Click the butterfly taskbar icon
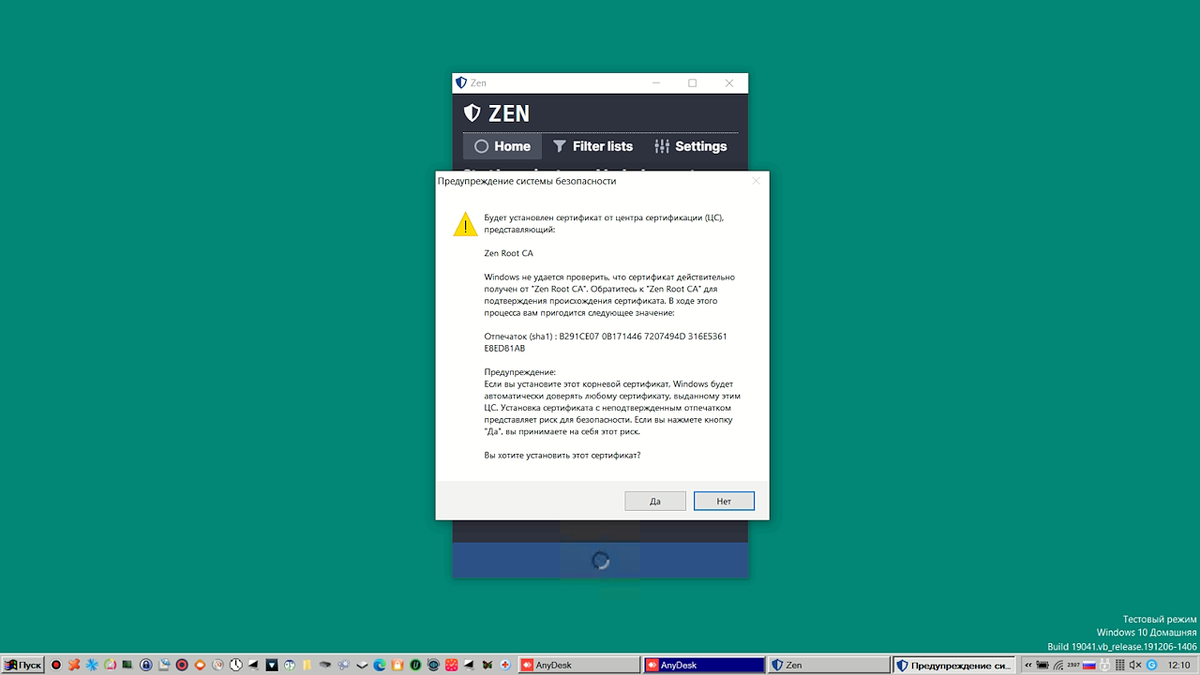This screenshot has width=1200, height=675. point(487,664)
